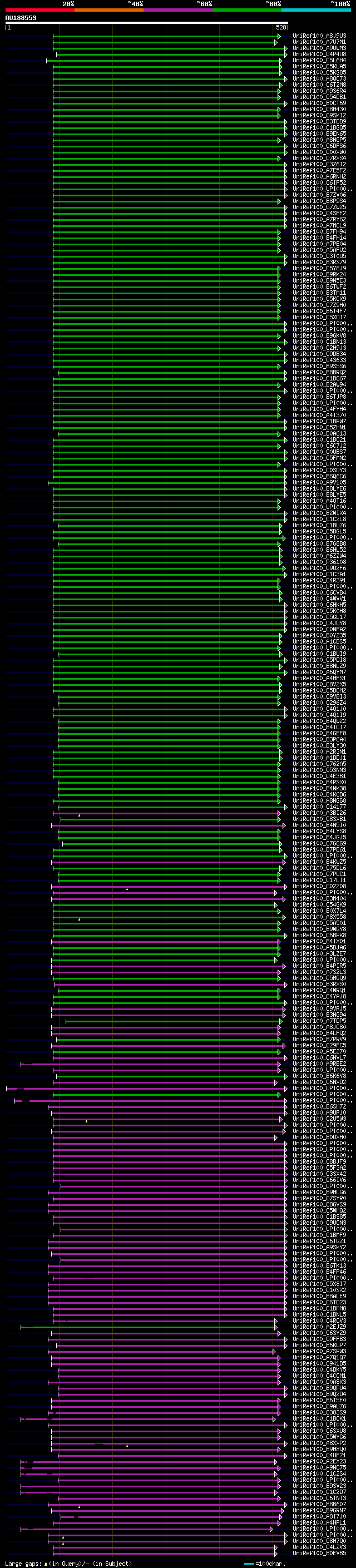Click the cyan ~100% identity legend bar

[317, 10]
